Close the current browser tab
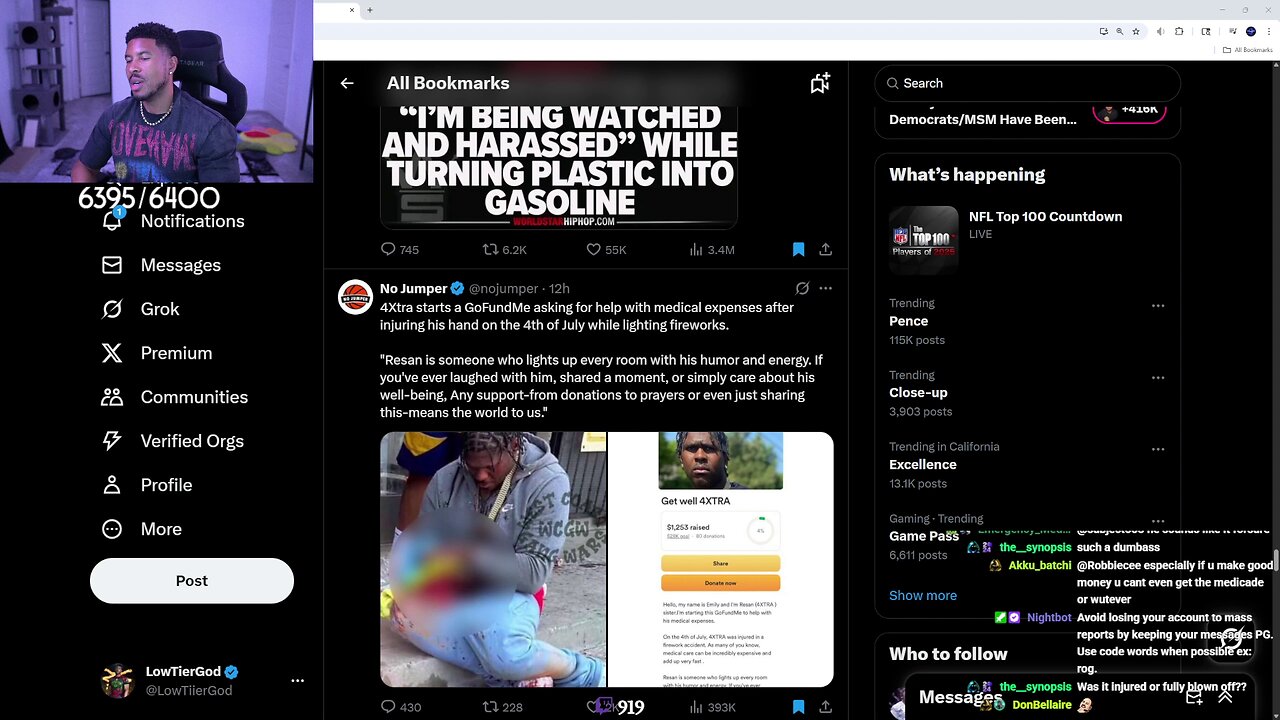Viewport: 1280px width, 720px height. coord(352,10)
